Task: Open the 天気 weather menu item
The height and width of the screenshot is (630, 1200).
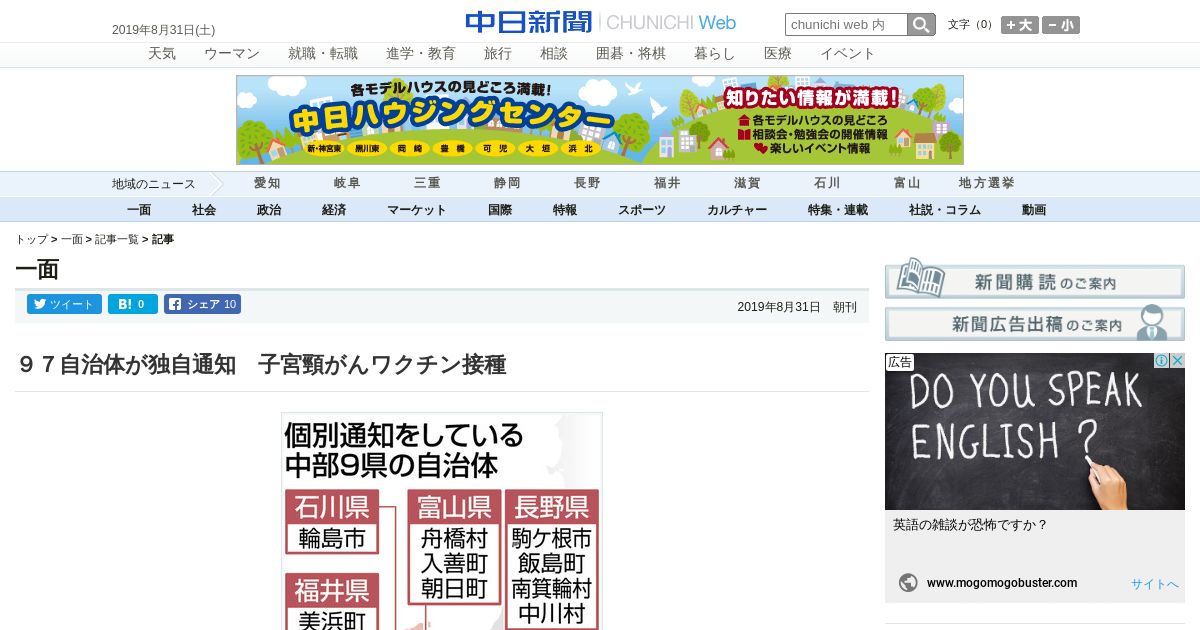Action: [162, 54]
